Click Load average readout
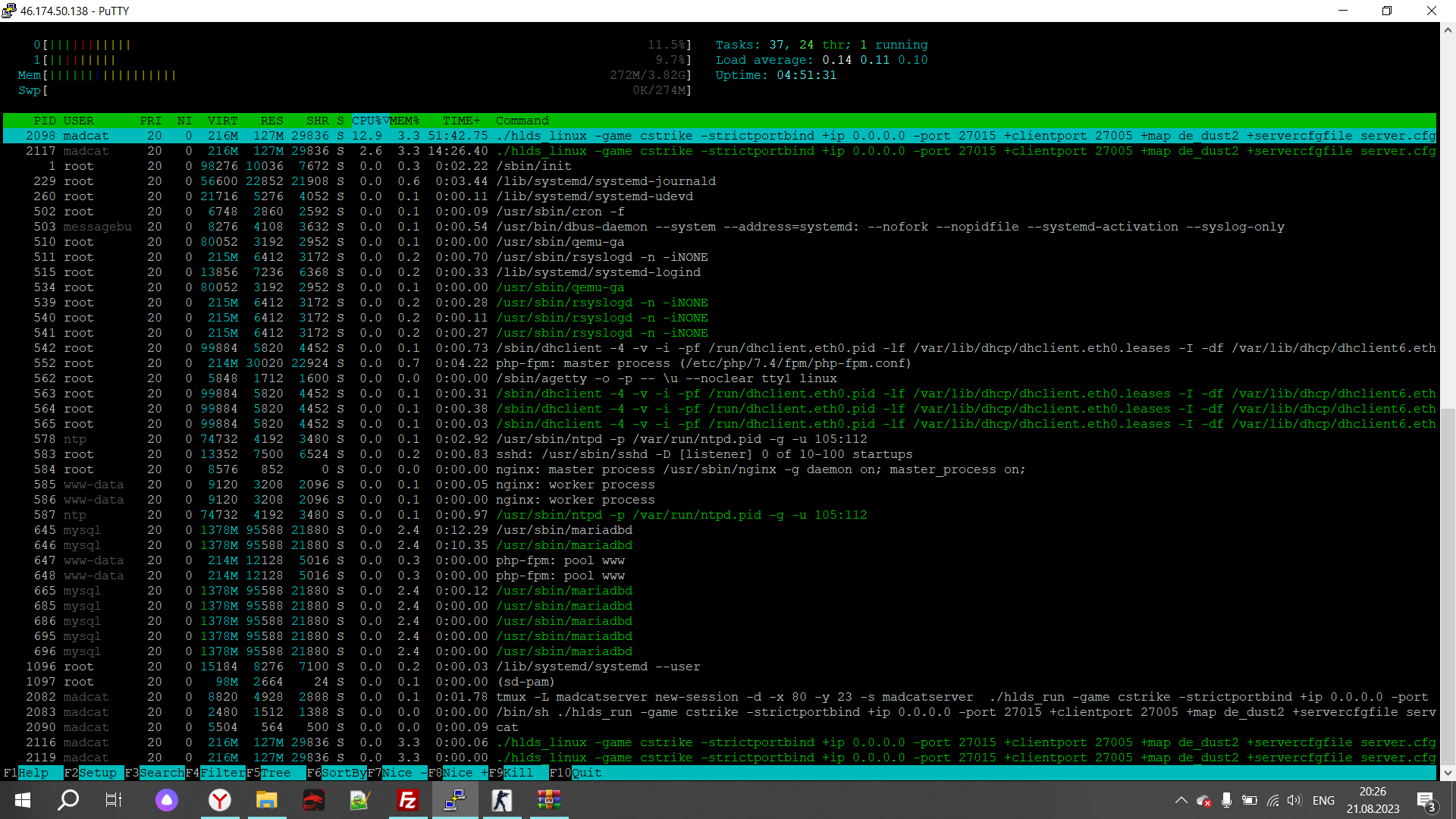Viewport: 1456px width, 819px height. 822,60
